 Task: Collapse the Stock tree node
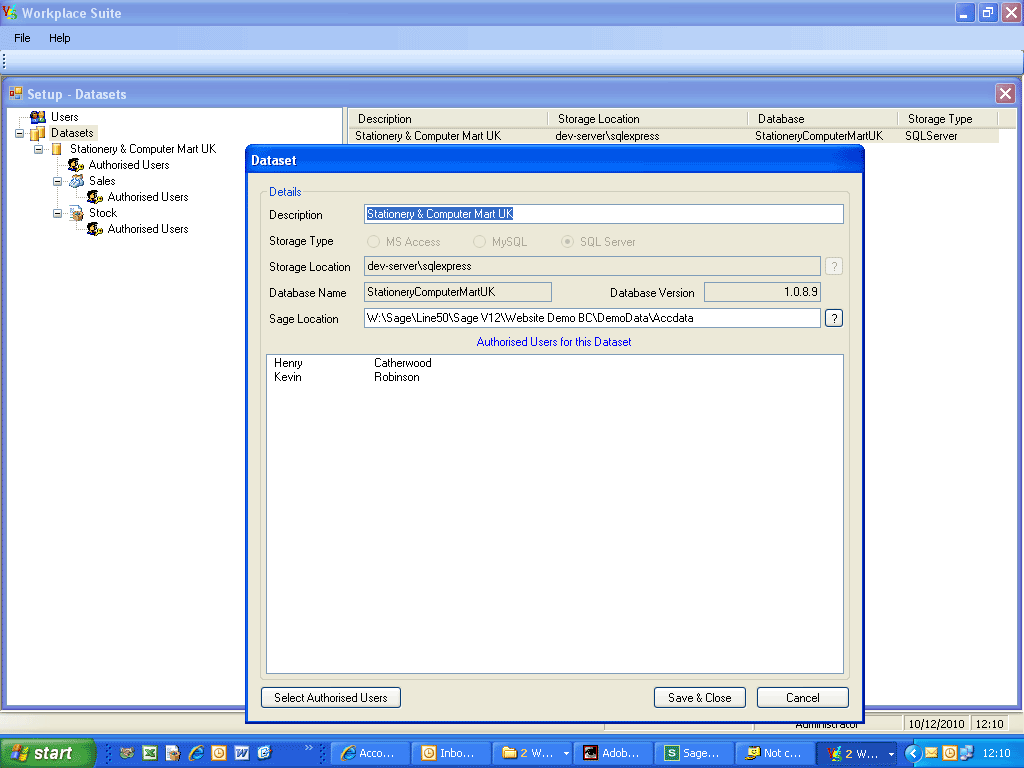point(57,214)
